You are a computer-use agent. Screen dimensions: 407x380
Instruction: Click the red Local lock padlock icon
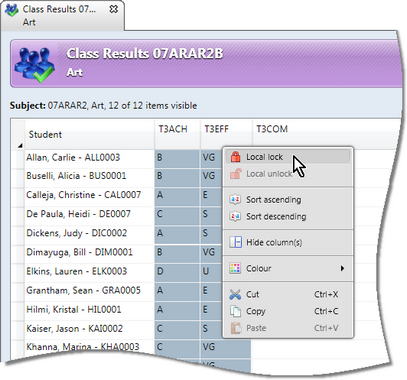coord(235,157)
